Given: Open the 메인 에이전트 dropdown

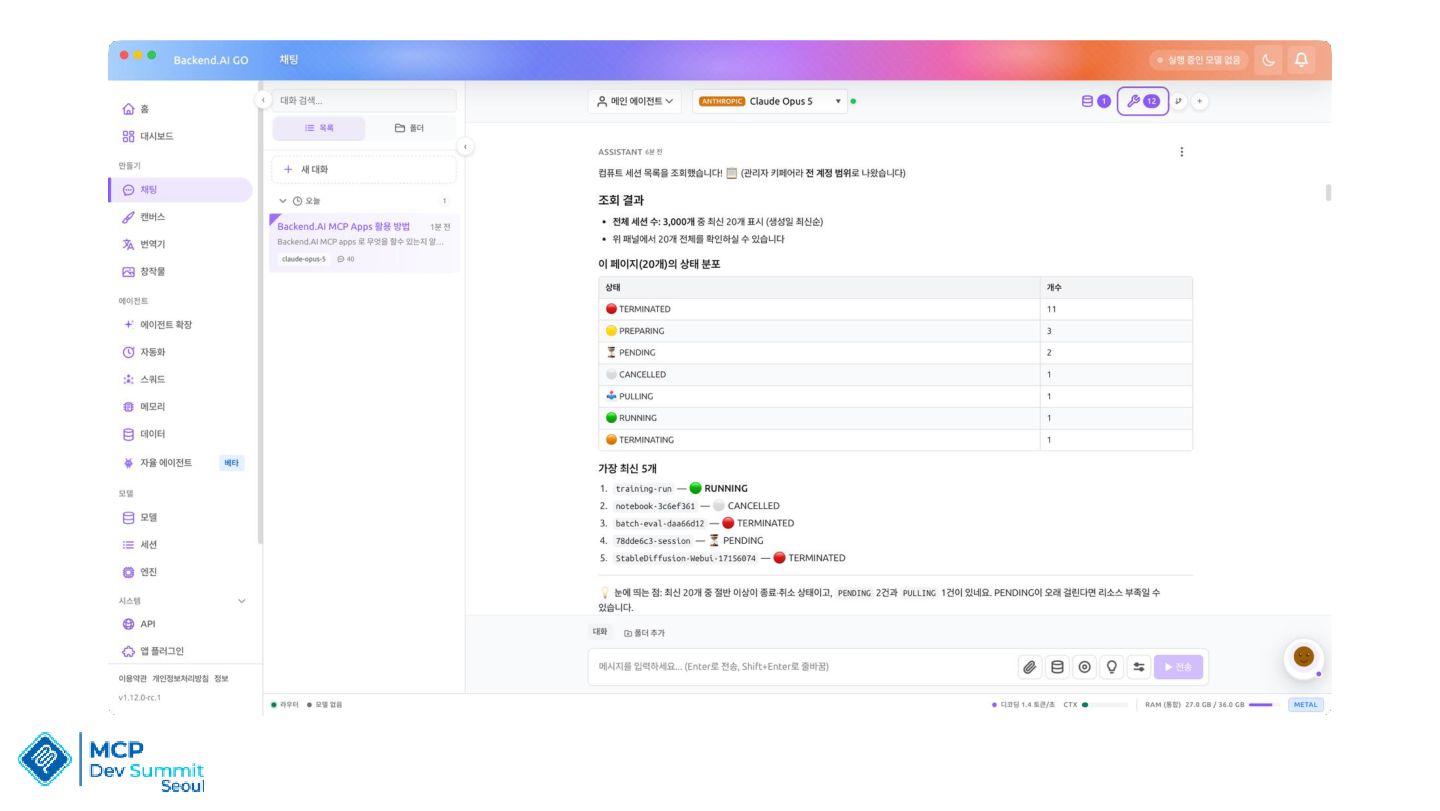Looking at the screenshot, I should (635, 101).
